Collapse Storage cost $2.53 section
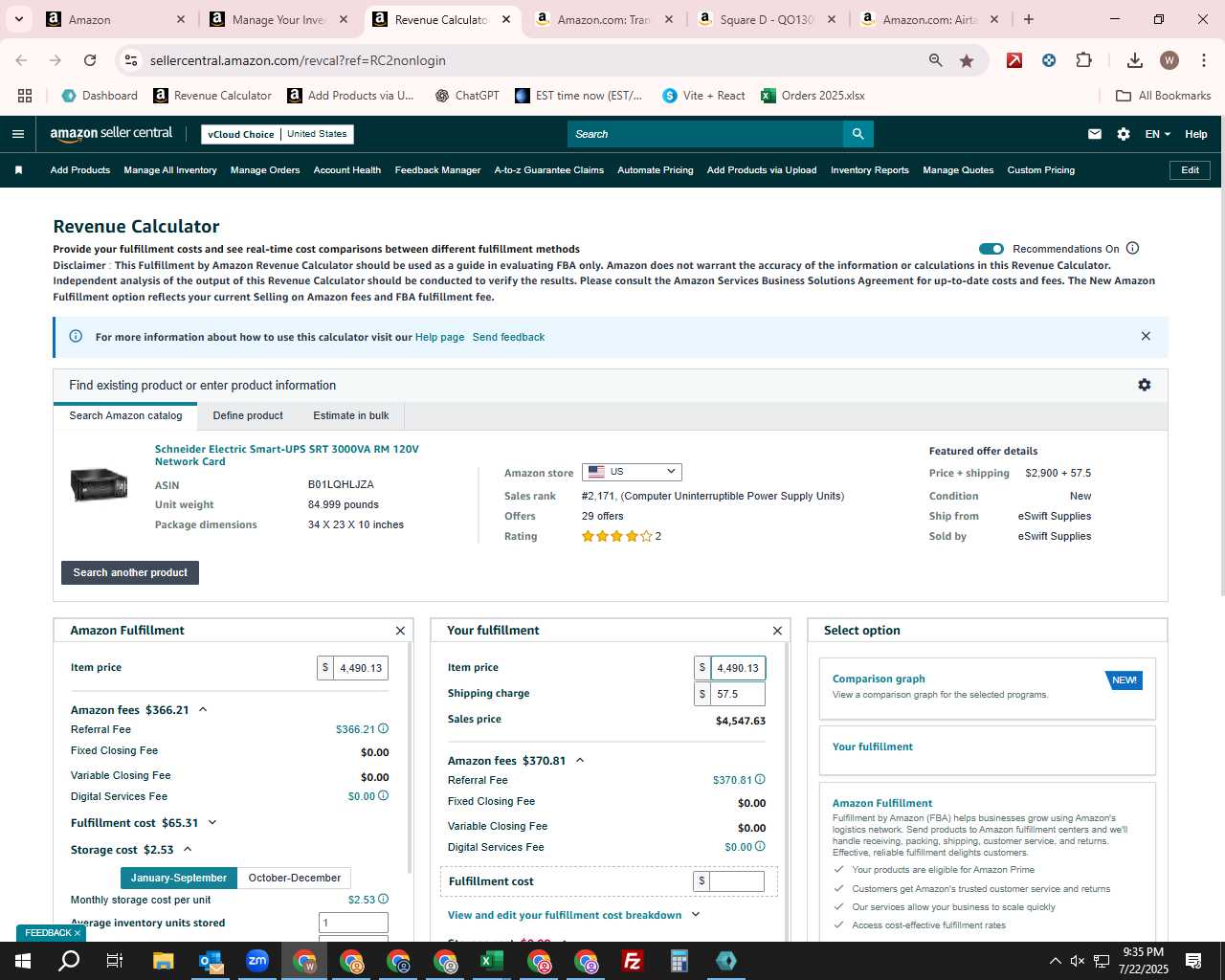The height and width of the screenshot is (980, 1225). click(188, 850)
